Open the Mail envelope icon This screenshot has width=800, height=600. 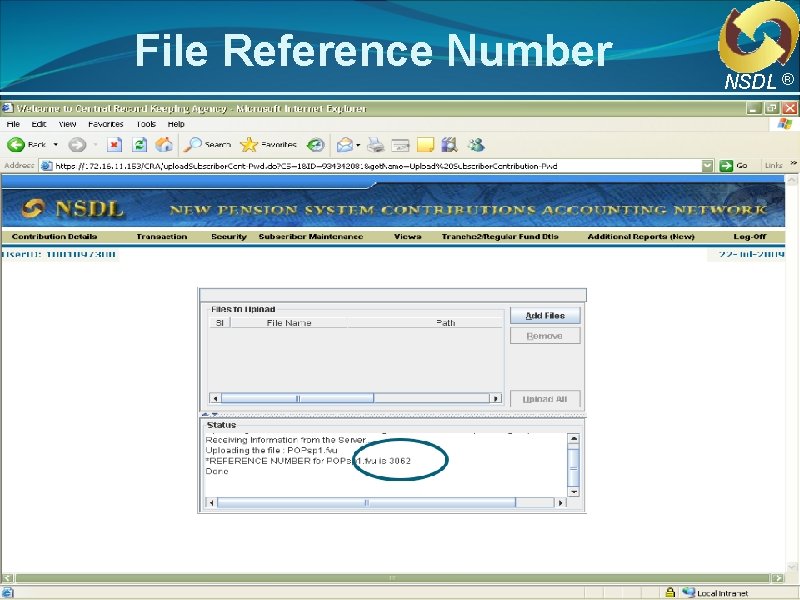click(345, 145)
